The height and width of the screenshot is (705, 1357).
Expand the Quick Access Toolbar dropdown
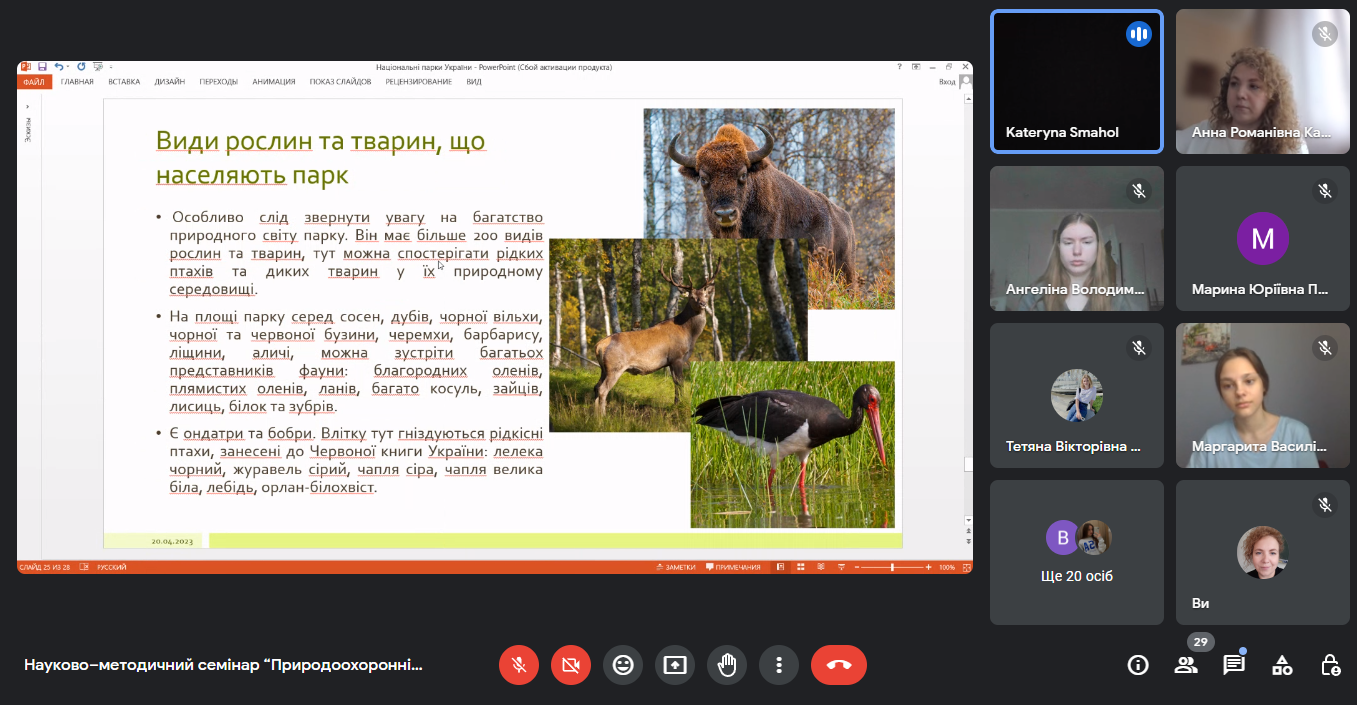coord(110,67)
